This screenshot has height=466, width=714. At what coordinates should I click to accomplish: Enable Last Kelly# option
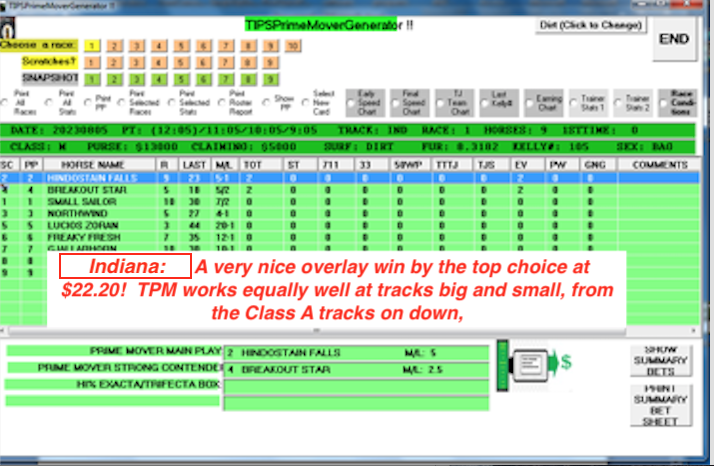click(x=499, y=103)
